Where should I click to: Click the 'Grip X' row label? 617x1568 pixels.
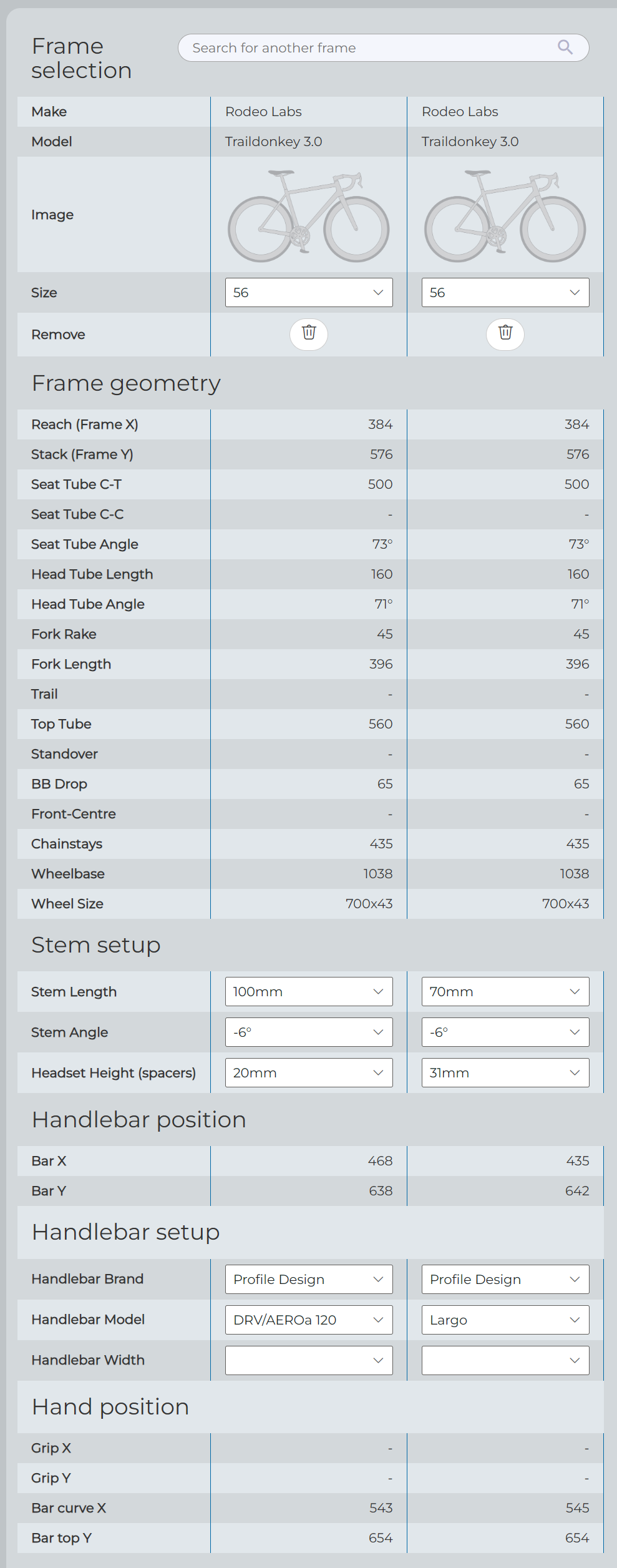51,1448
